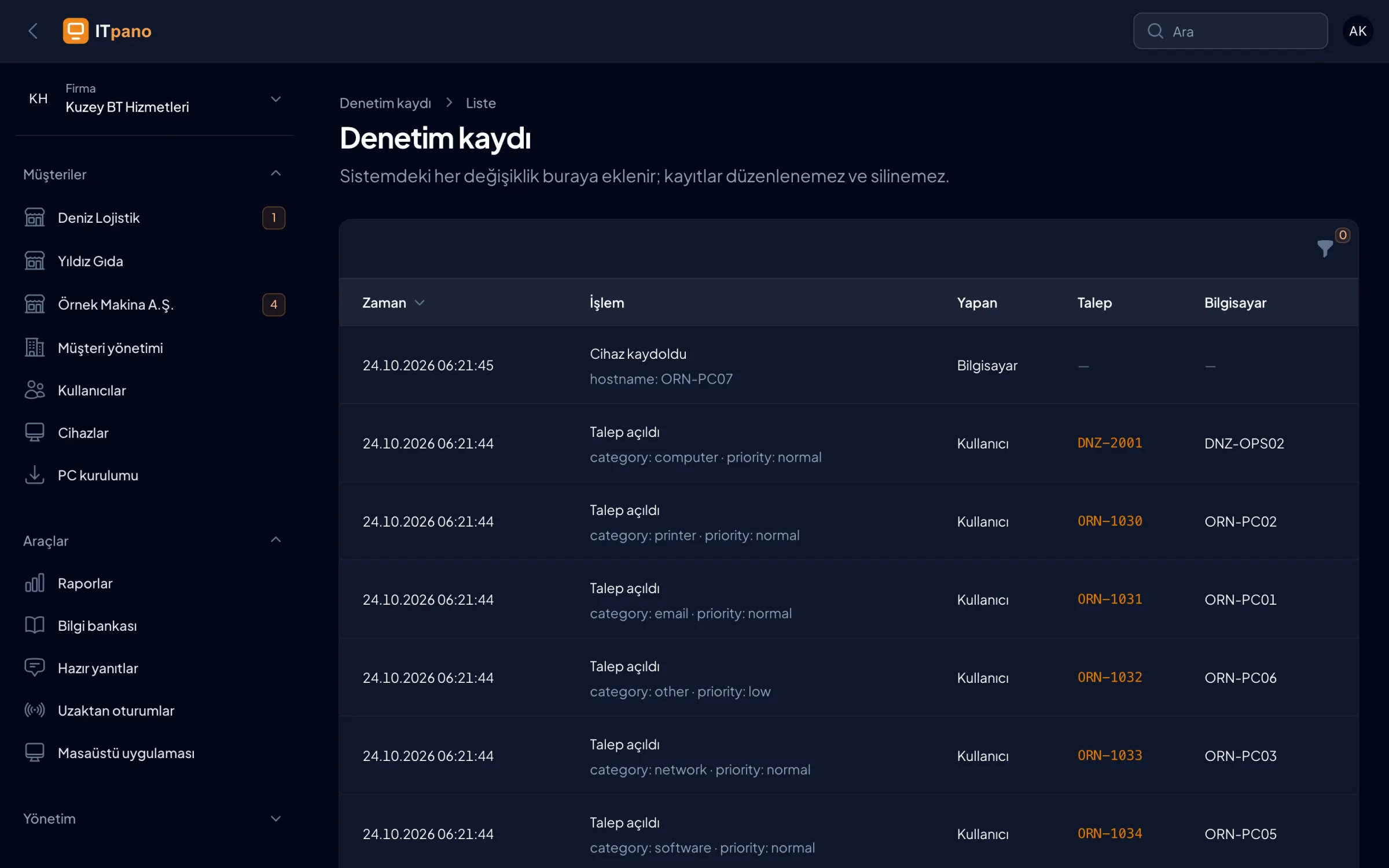Viewport: 1389px width, 868px height.
Task: Click the back arrow in the top bar
Action: (33, 31)
